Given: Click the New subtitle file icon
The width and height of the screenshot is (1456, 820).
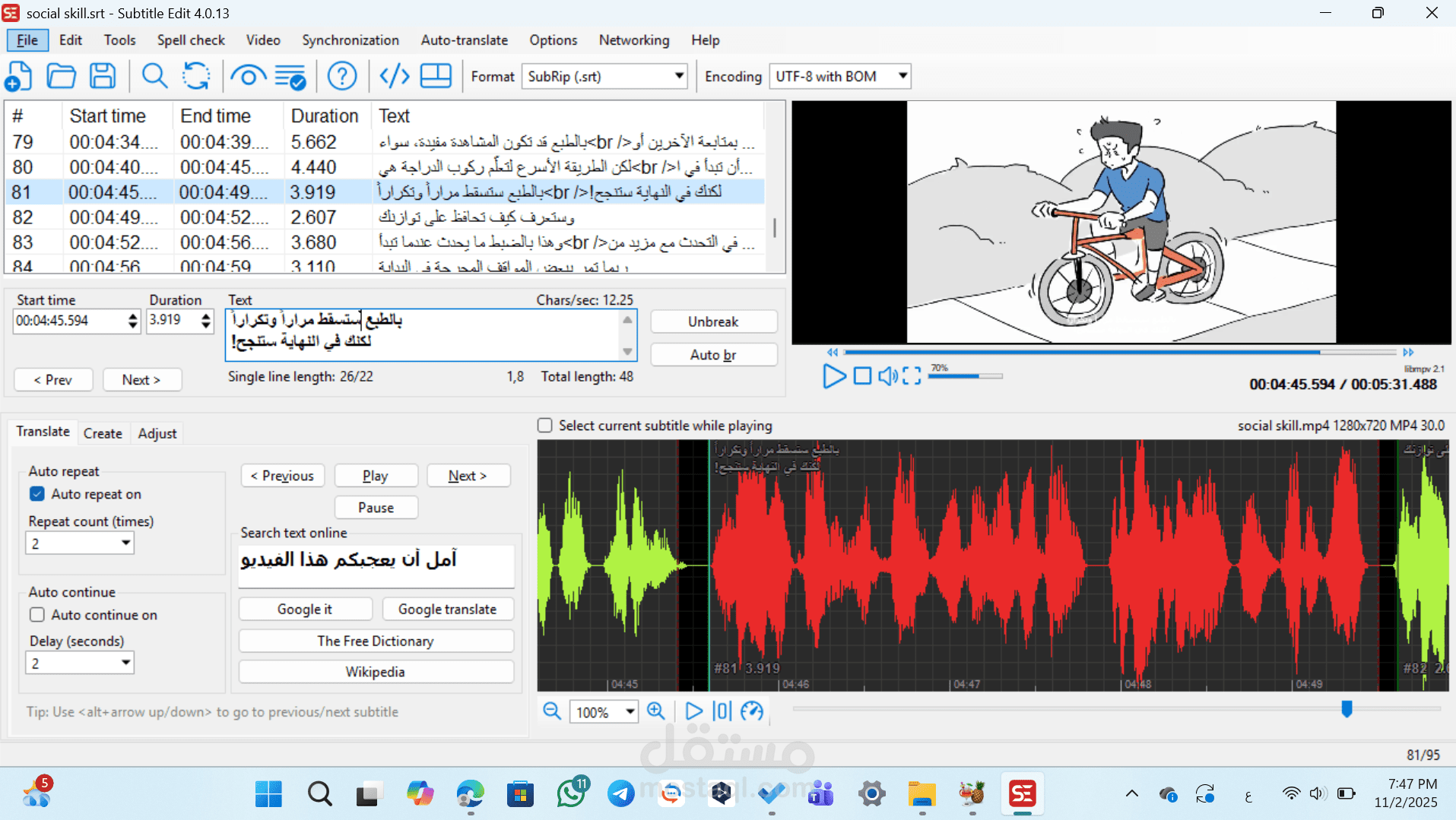Looking at the screenshot, I should 18,76.
